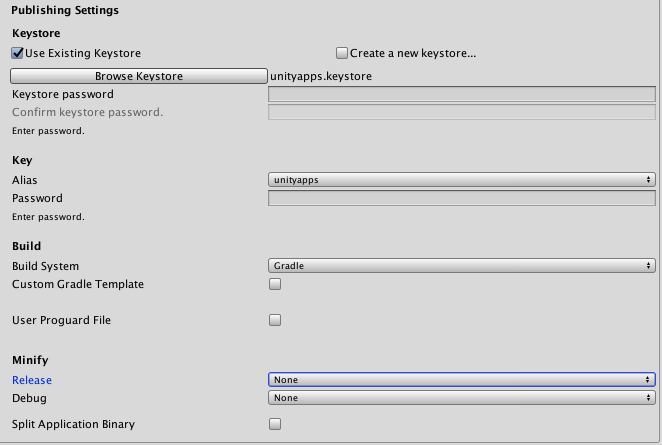The image size is (662, 445).
Task: Click the Build System label
Action: click(45, 266)
